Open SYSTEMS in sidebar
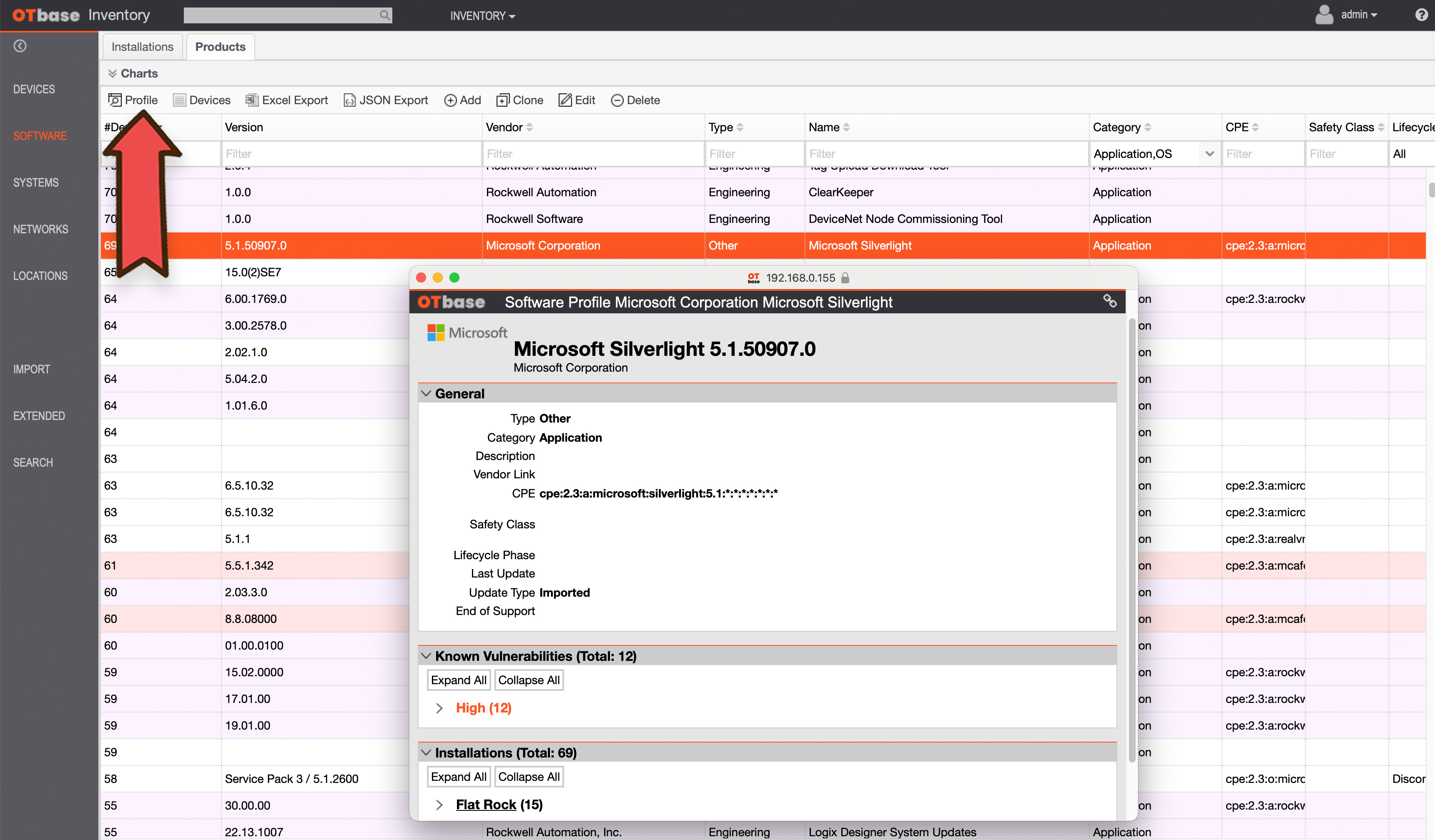This screenshot has width=1435, height=840. (36, 182)
